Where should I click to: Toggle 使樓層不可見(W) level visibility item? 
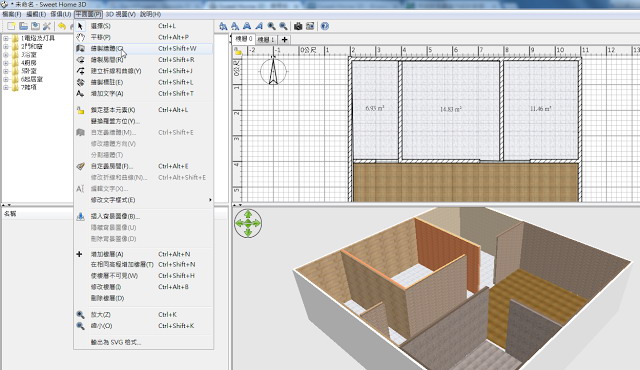coord(143,276)
